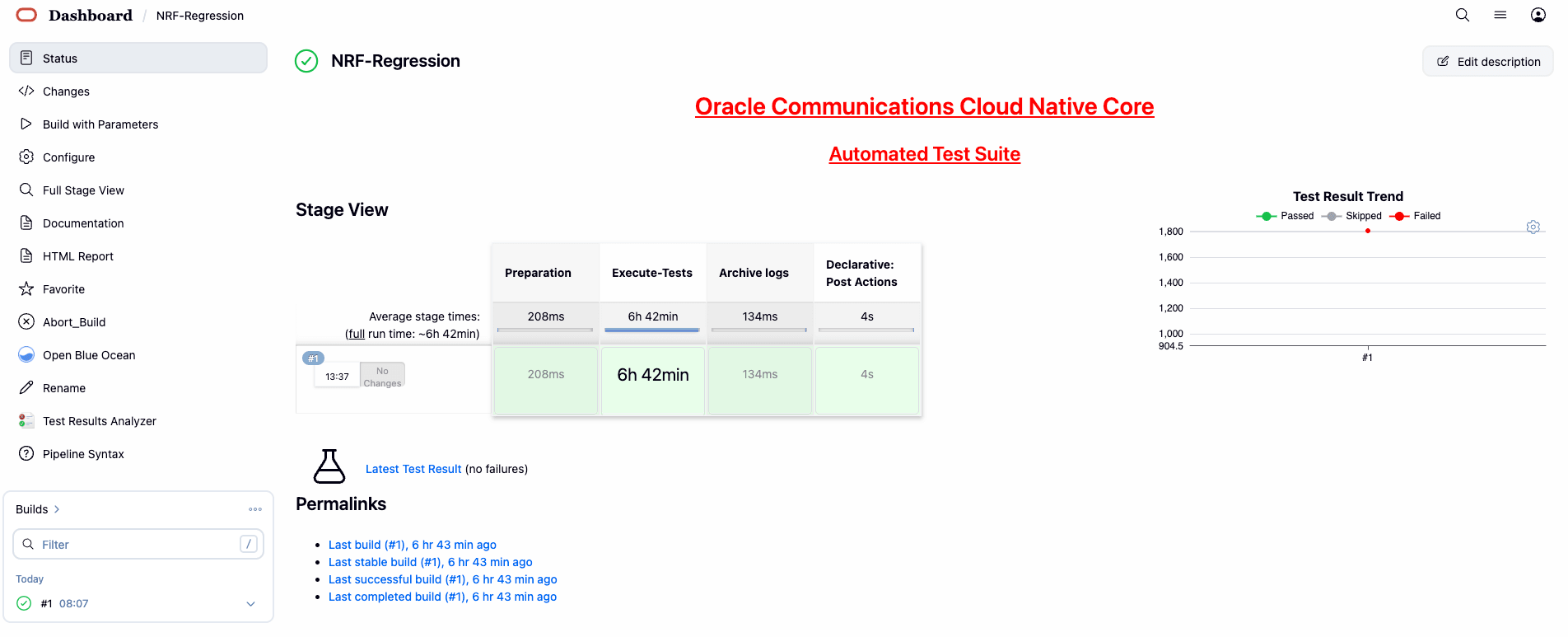Select Pipeline Syntax menu entry
Screen dimensions: 1568x637
click(x=138, y=453)
